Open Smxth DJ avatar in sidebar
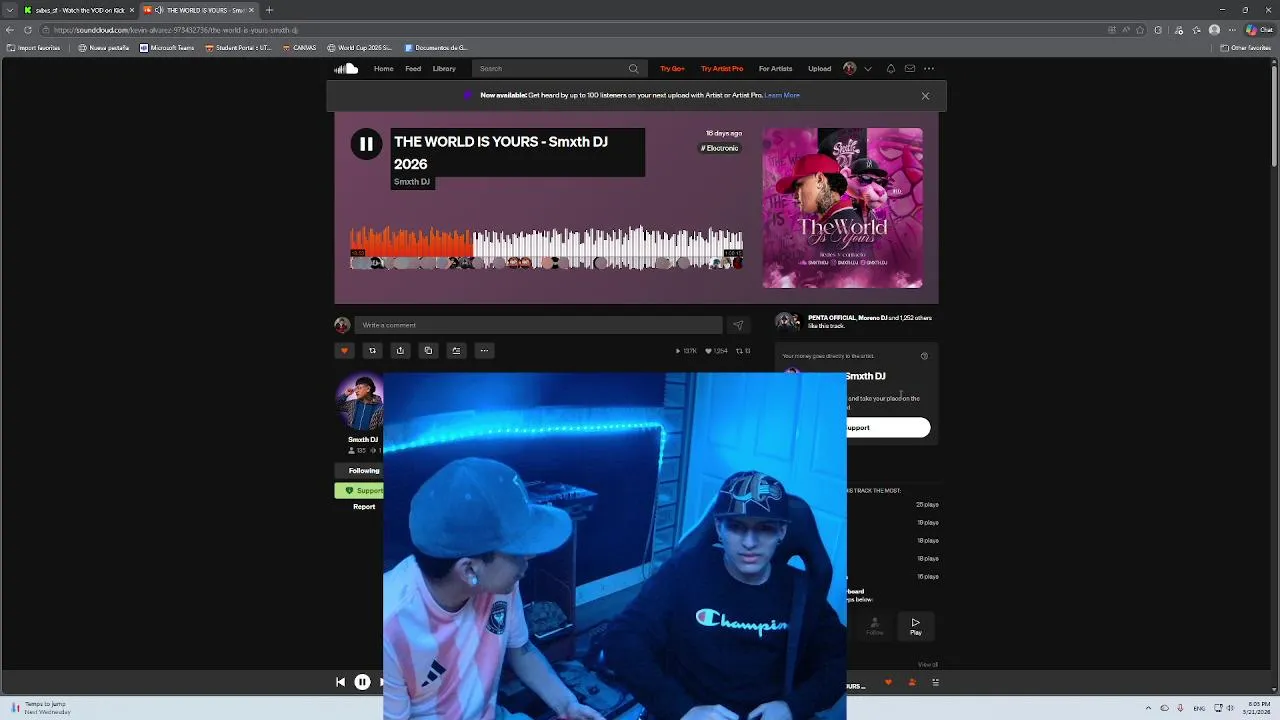The width and height of the screenshot is (1280, 720). [359, 402]
